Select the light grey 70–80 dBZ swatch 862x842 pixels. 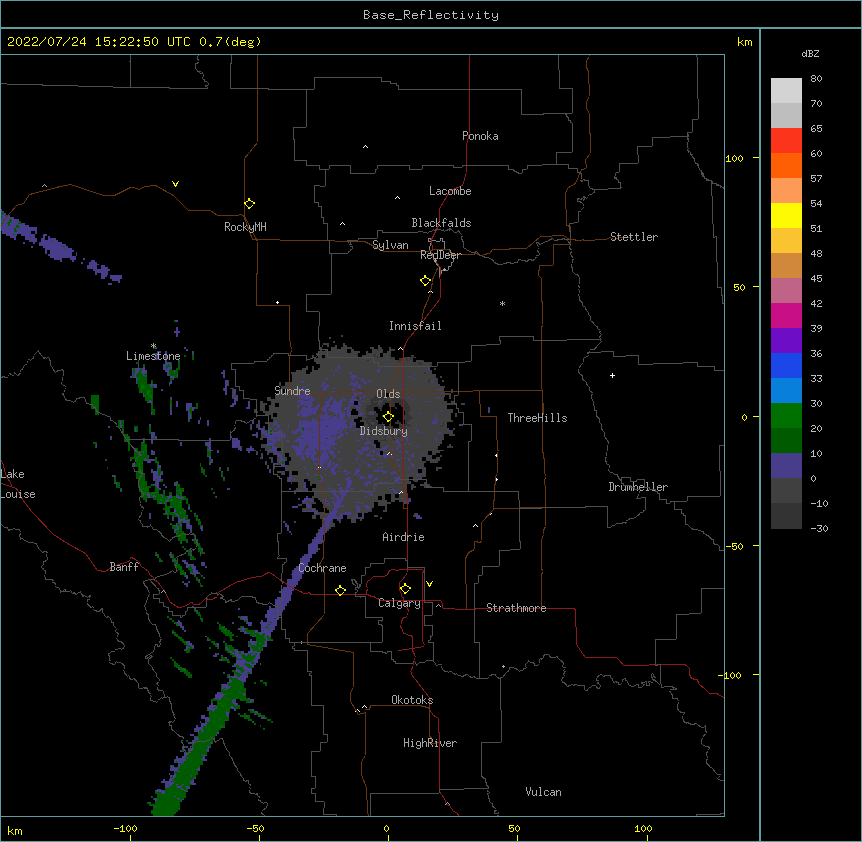pos(786,91)
